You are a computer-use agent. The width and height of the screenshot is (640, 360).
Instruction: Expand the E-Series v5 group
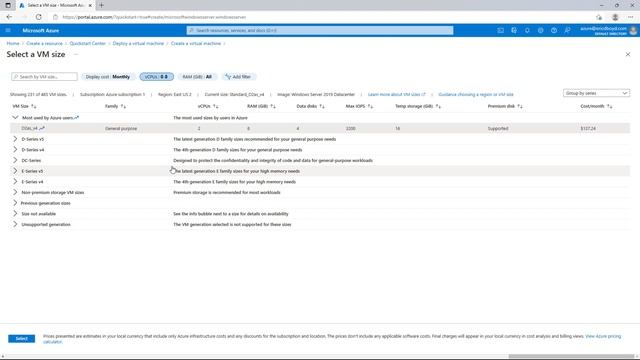pos(15,171)
